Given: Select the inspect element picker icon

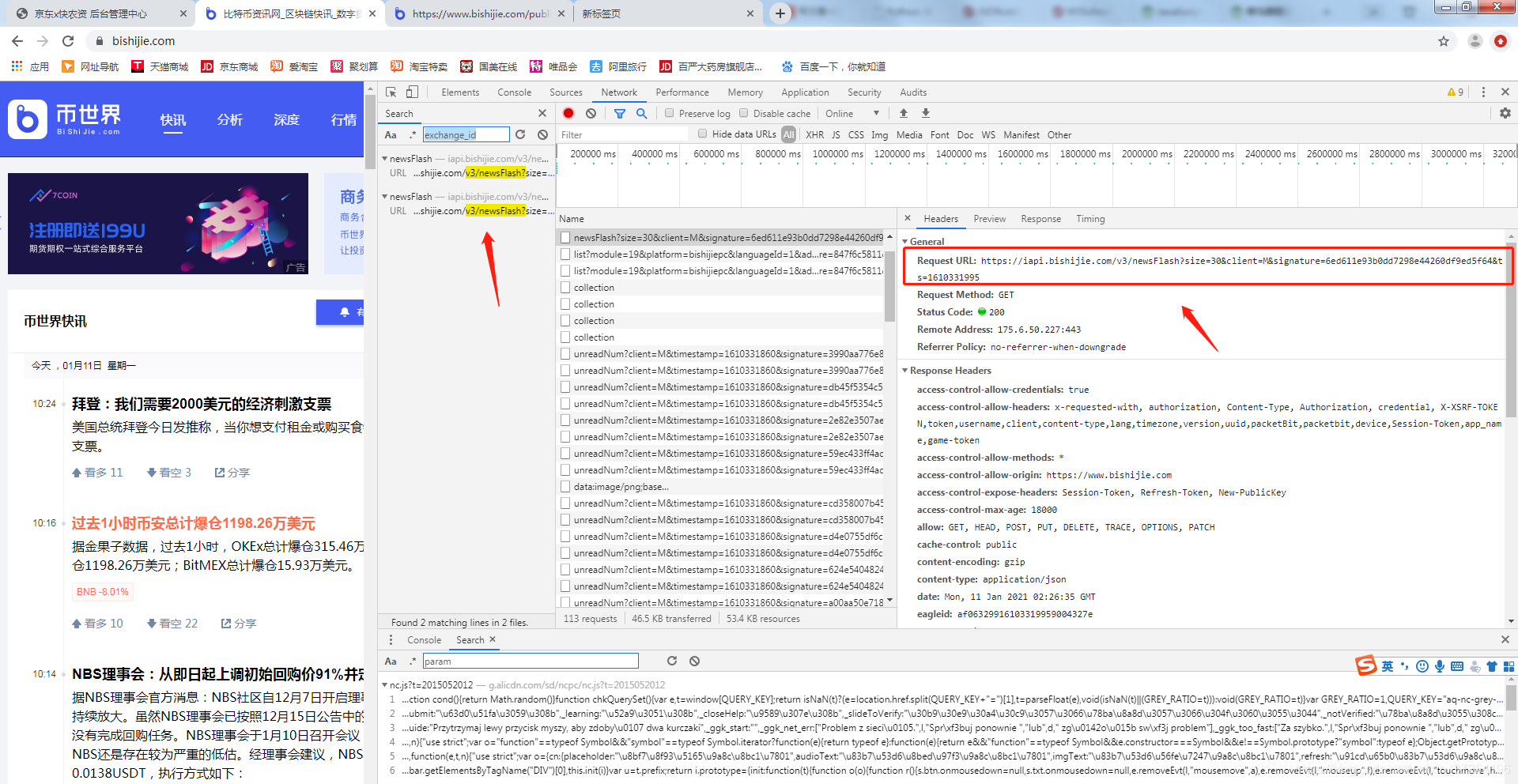Looking at the screenshot, I should click(391, 92).
